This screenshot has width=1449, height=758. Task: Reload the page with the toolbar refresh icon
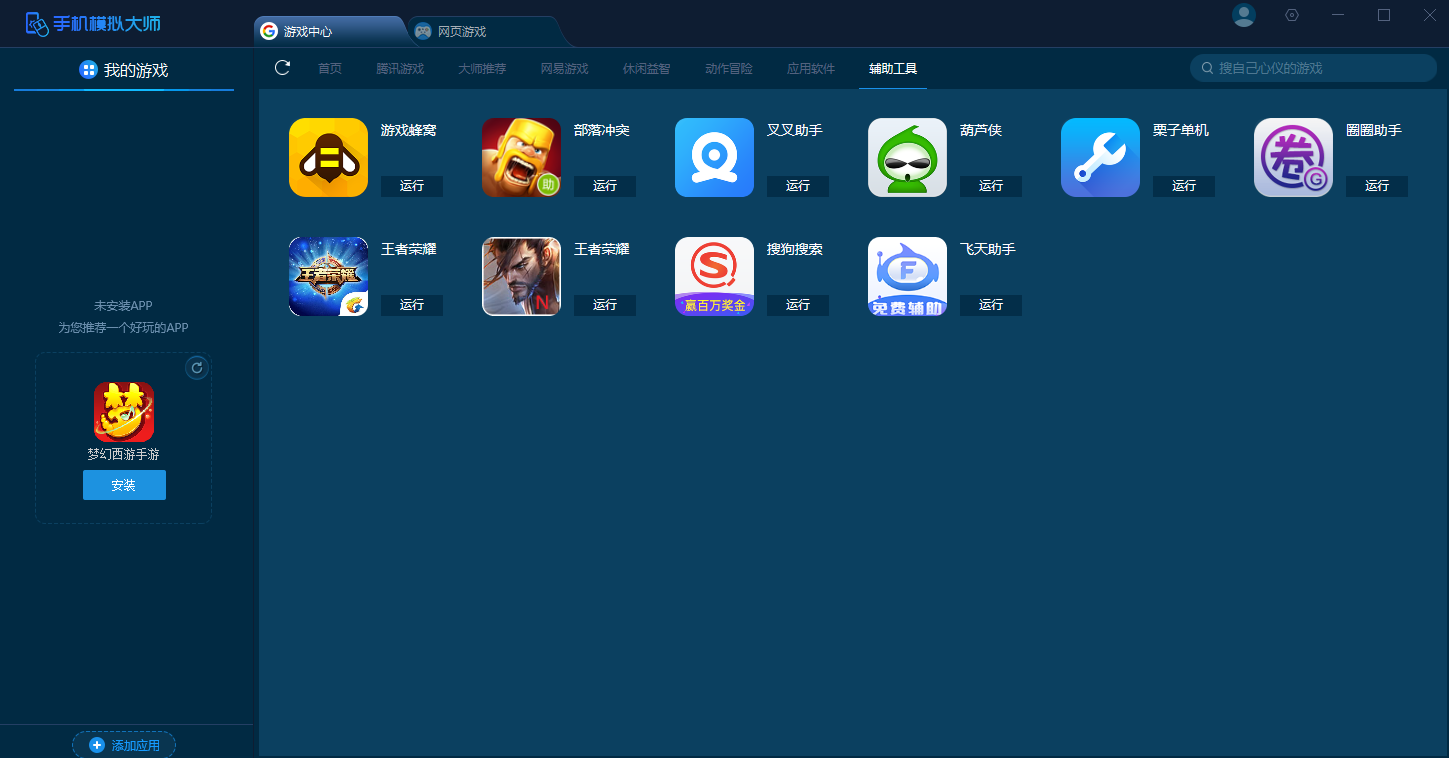pyautogui.click(x=282, y=67)
